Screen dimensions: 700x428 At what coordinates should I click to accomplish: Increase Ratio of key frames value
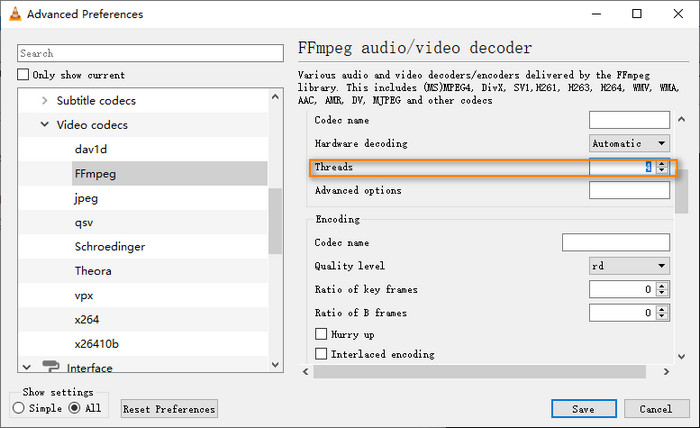[x=662, y=286]
